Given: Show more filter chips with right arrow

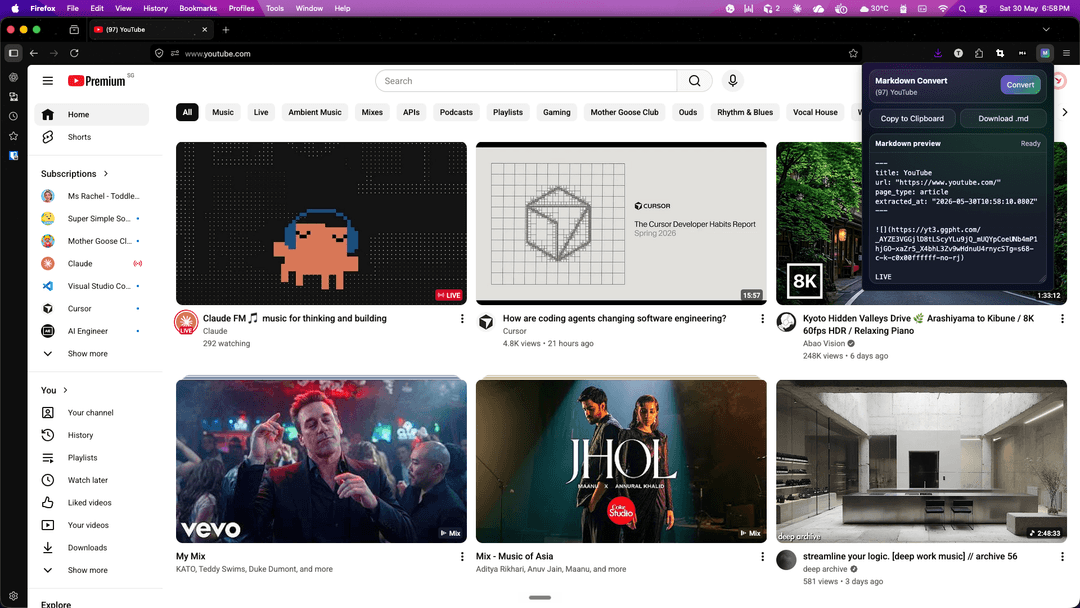Looking at the screenshot, I should (x=1065, y=112).
